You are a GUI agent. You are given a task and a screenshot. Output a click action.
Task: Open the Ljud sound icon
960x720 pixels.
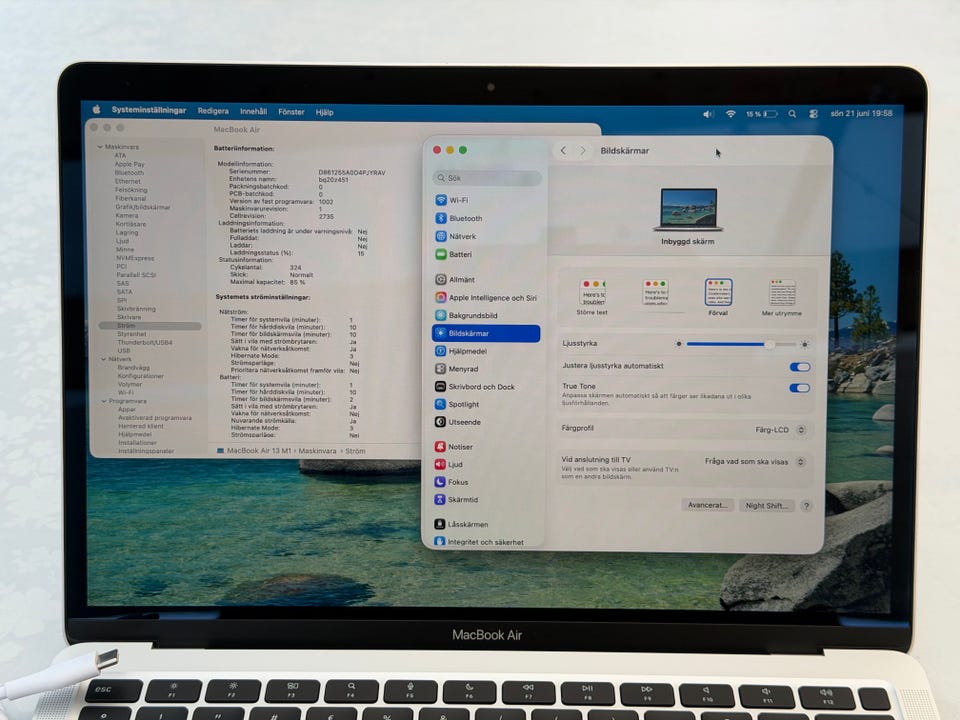(440, 464)
